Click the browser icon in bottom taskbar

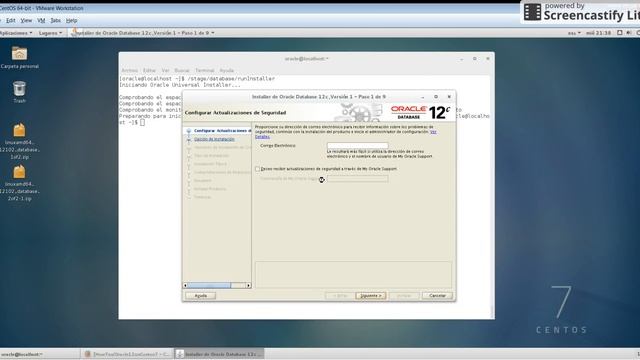[87, 354]
